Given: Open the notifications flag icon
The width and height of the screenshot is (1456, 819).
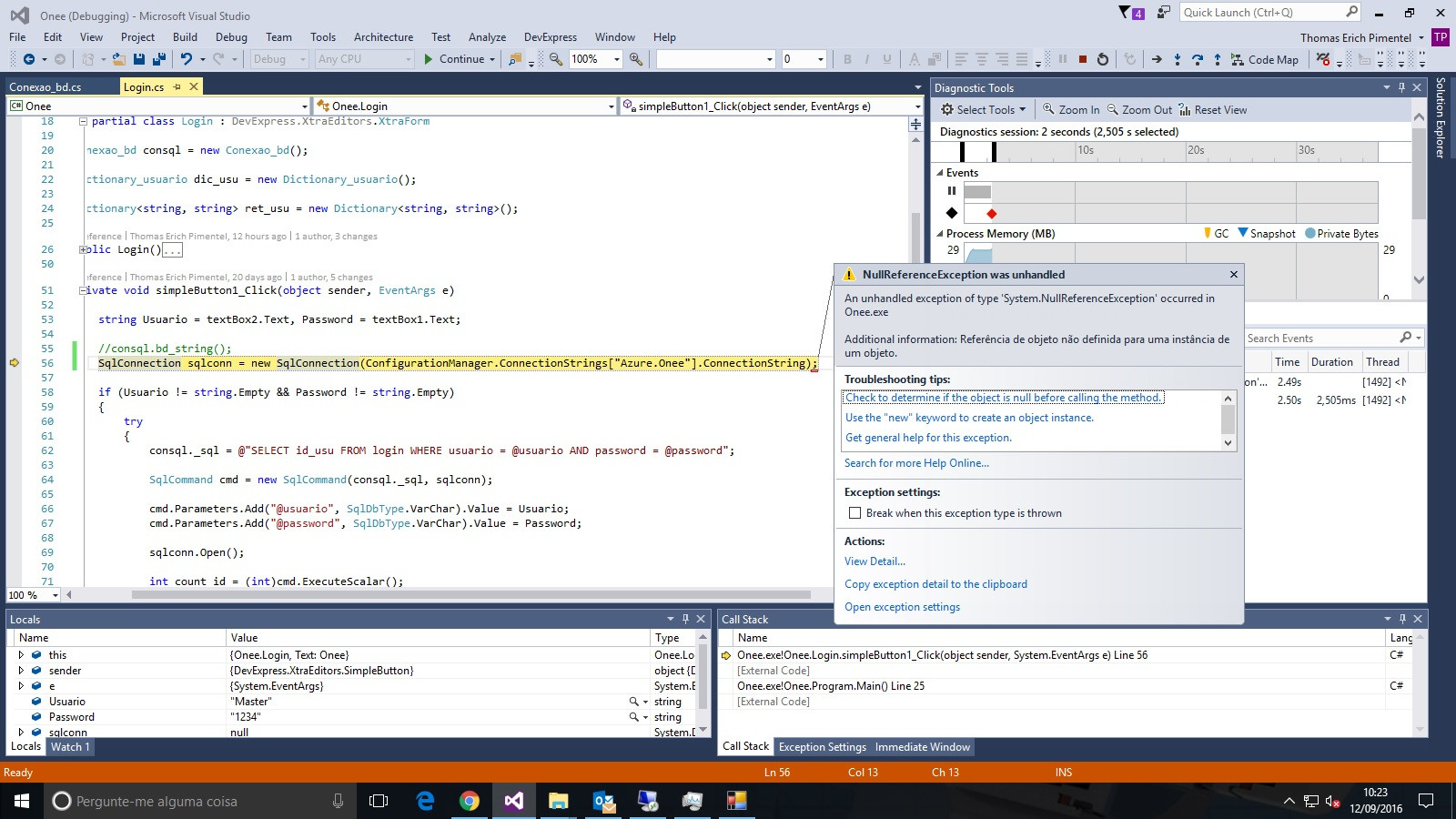Looking at the screenshot, I should coord(1125,12).
